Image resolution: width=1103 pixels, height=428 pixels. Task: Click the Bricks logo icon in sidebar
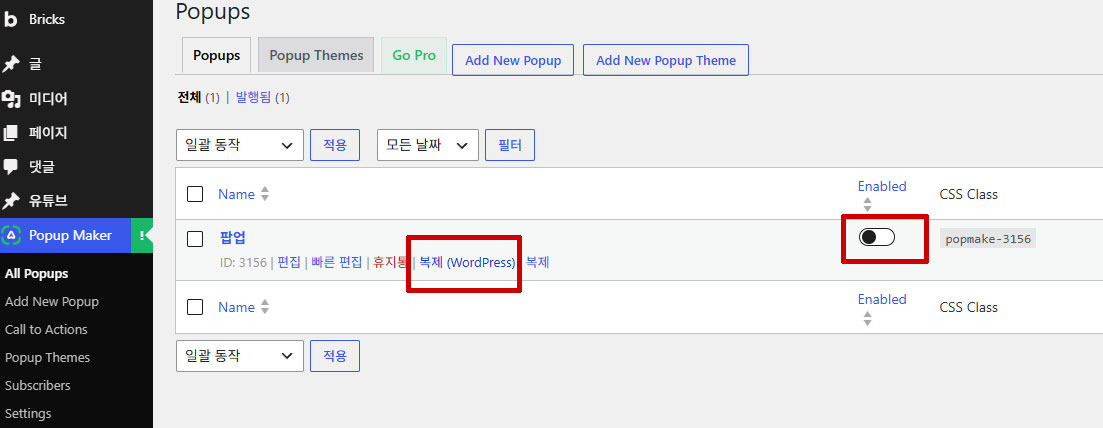[11, 20]
